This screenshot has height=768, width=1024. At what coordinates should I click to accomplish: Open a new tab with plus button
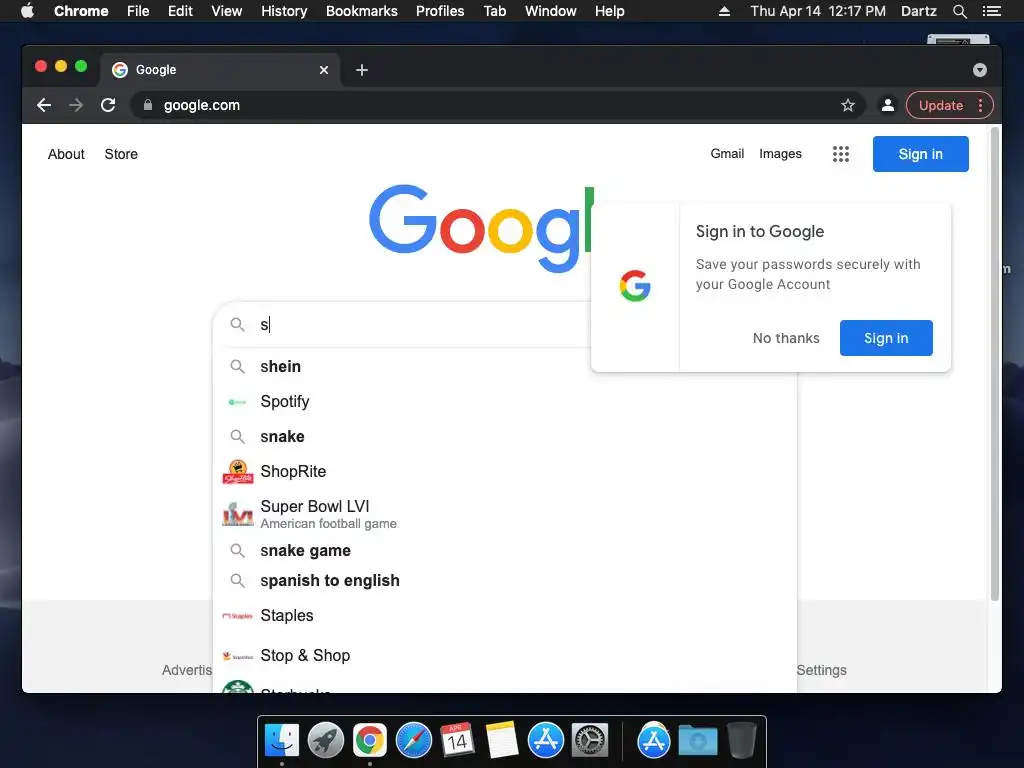click(x=362, y=70)
